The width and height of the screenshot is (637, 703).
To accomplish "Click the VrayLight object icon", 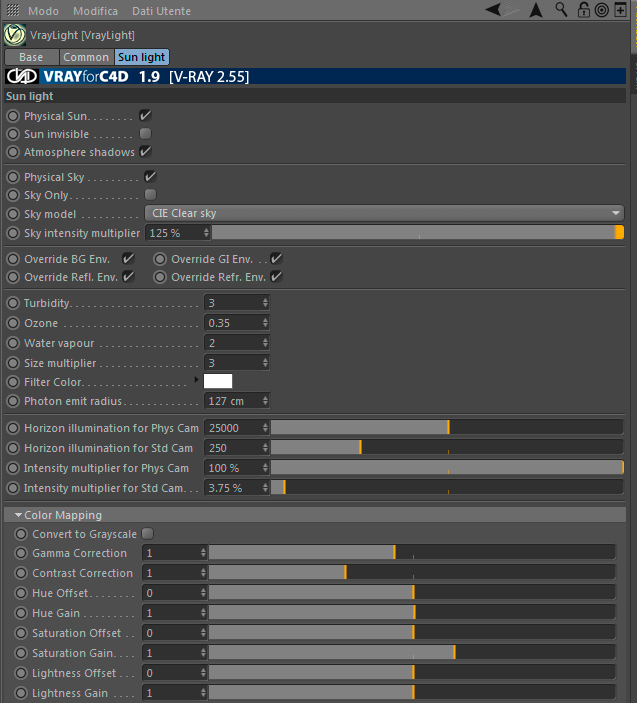I will [15, 35].
